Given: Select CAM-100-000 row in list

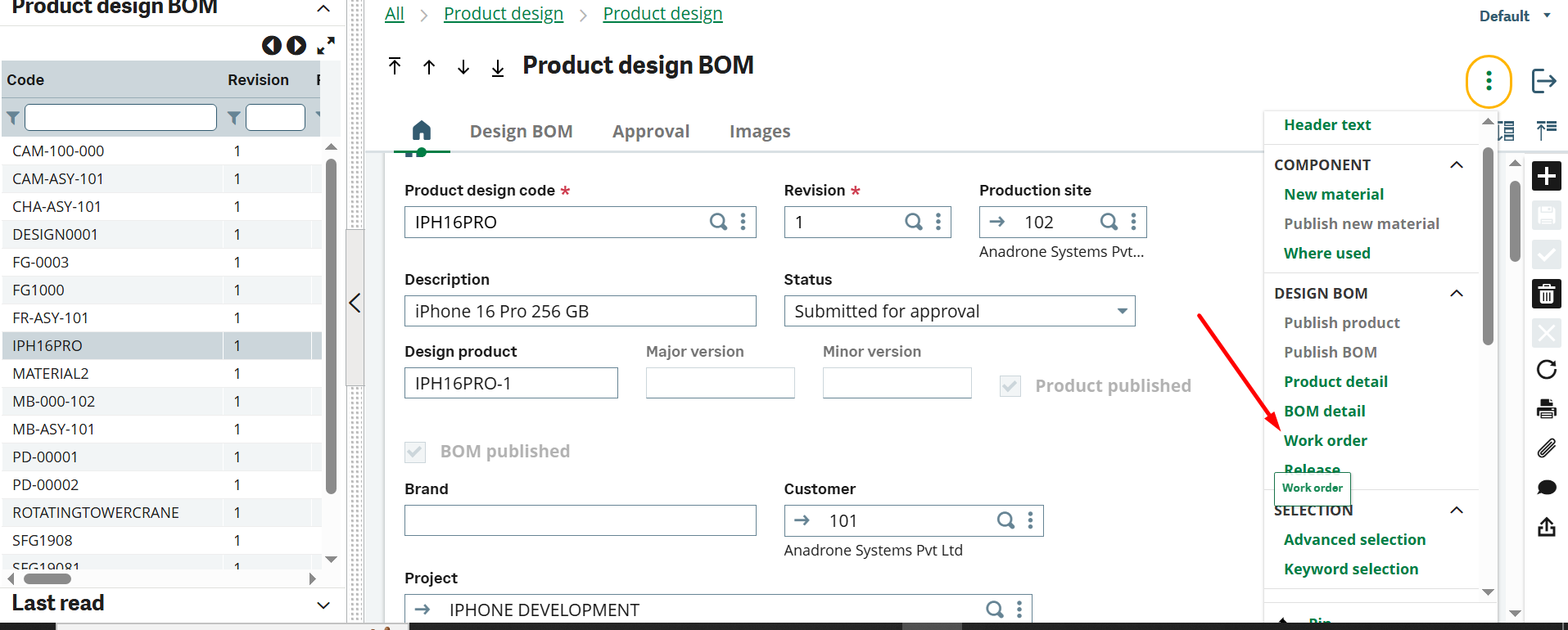Looking at the screenshot, I should pos(162,151).
